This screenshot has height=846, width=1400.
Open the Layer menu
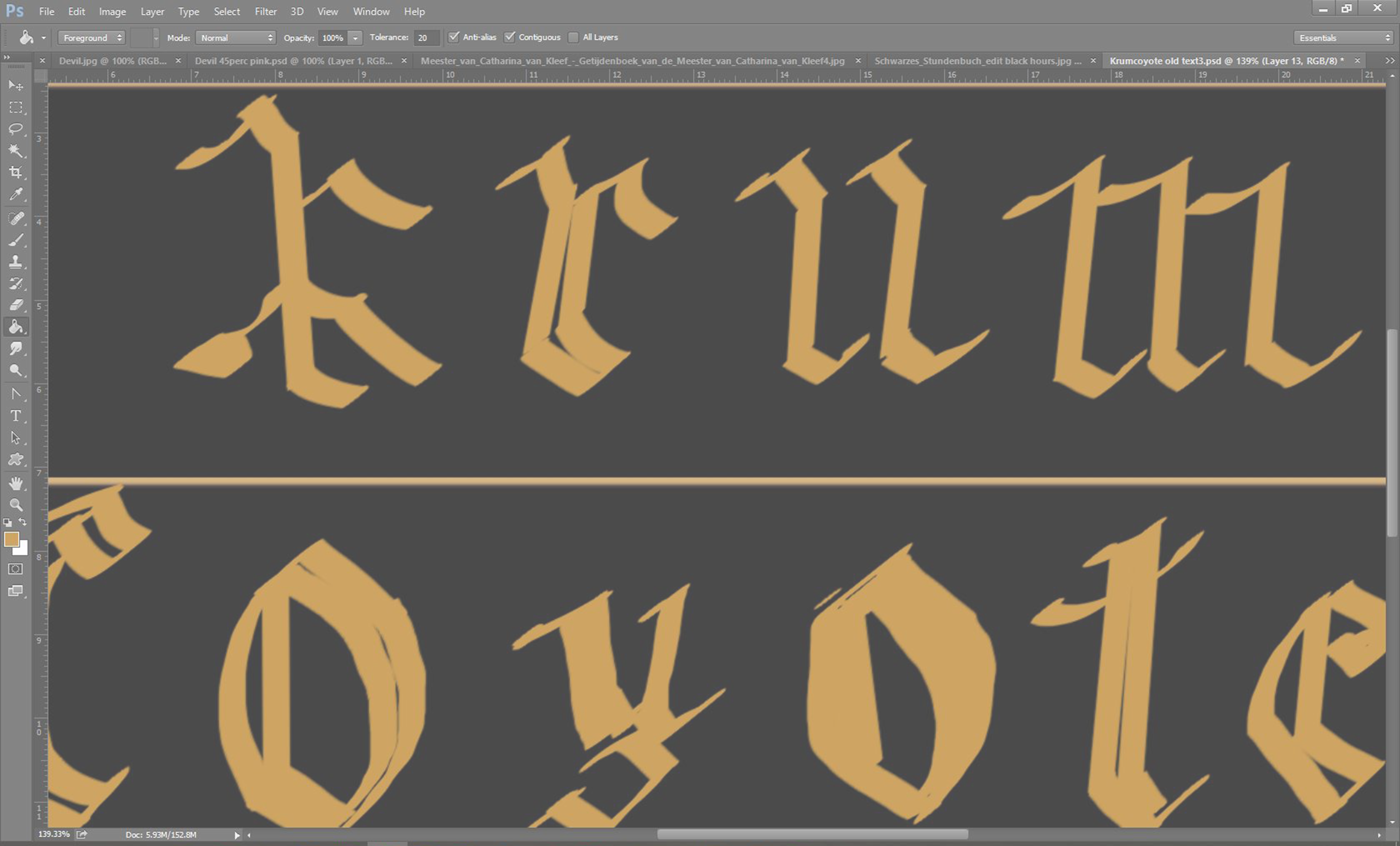(x=152, y=11)
